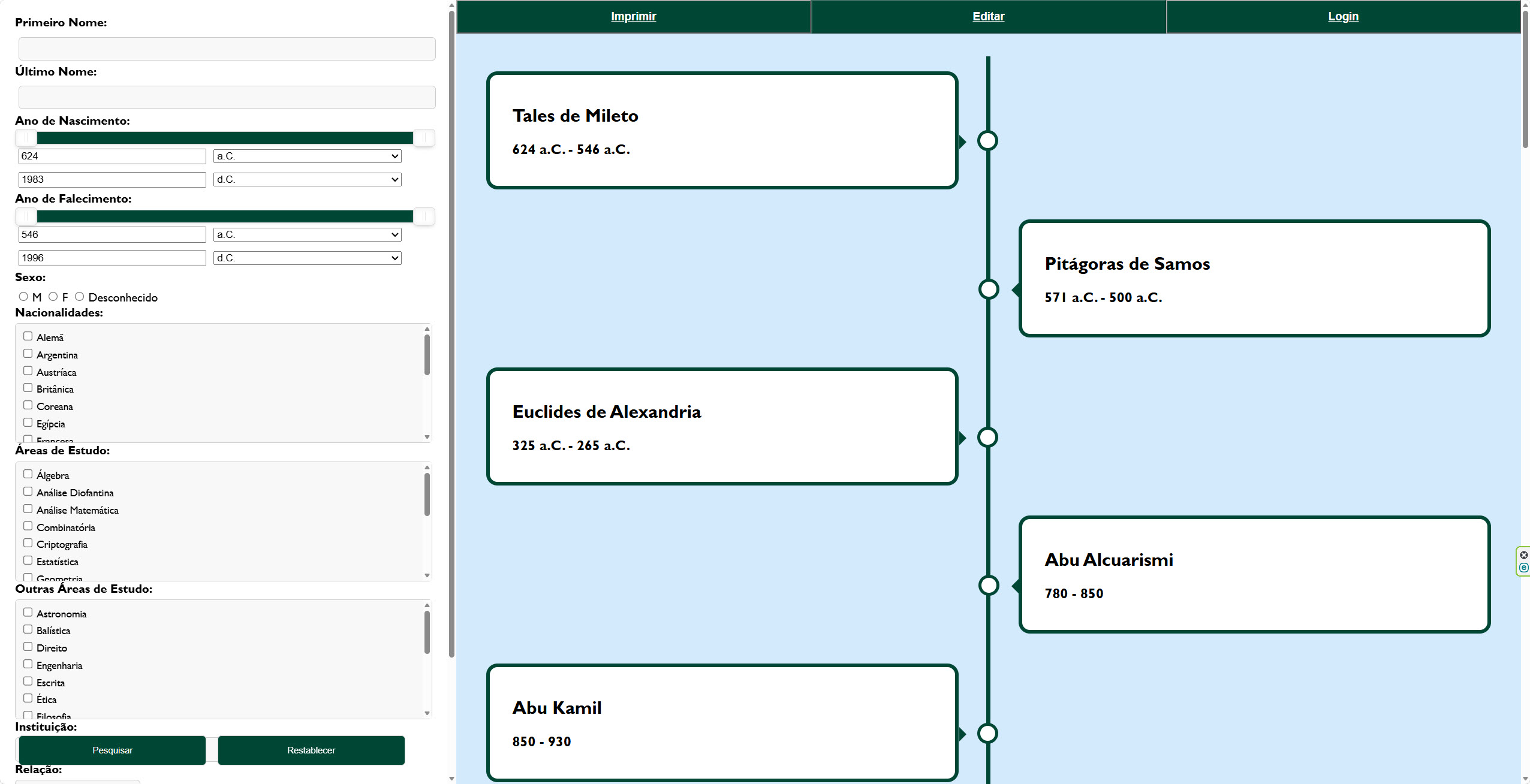
Task: Tick the Álgebra study area checkbox
Action: click(28, 474)
